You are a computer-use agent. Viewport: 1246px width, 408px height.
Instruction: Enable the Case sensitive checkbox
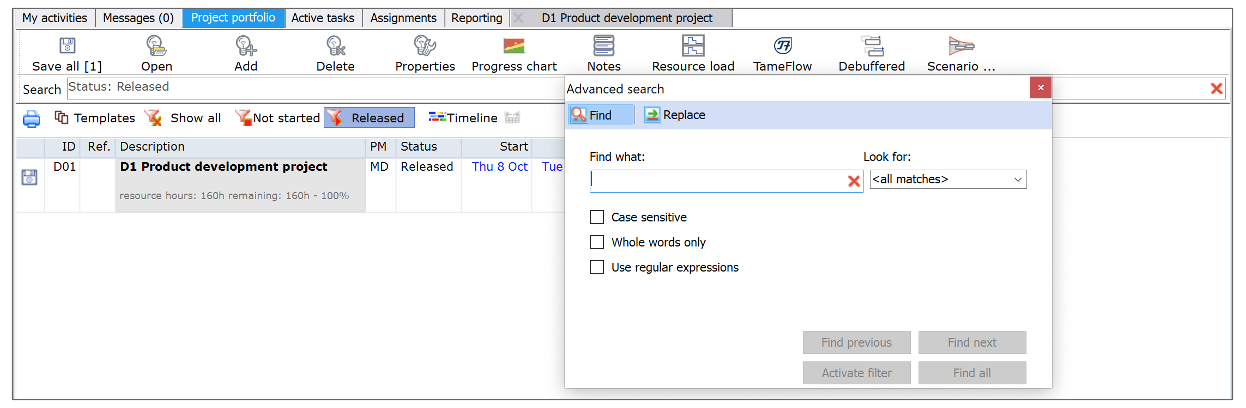tap(597, 217)
